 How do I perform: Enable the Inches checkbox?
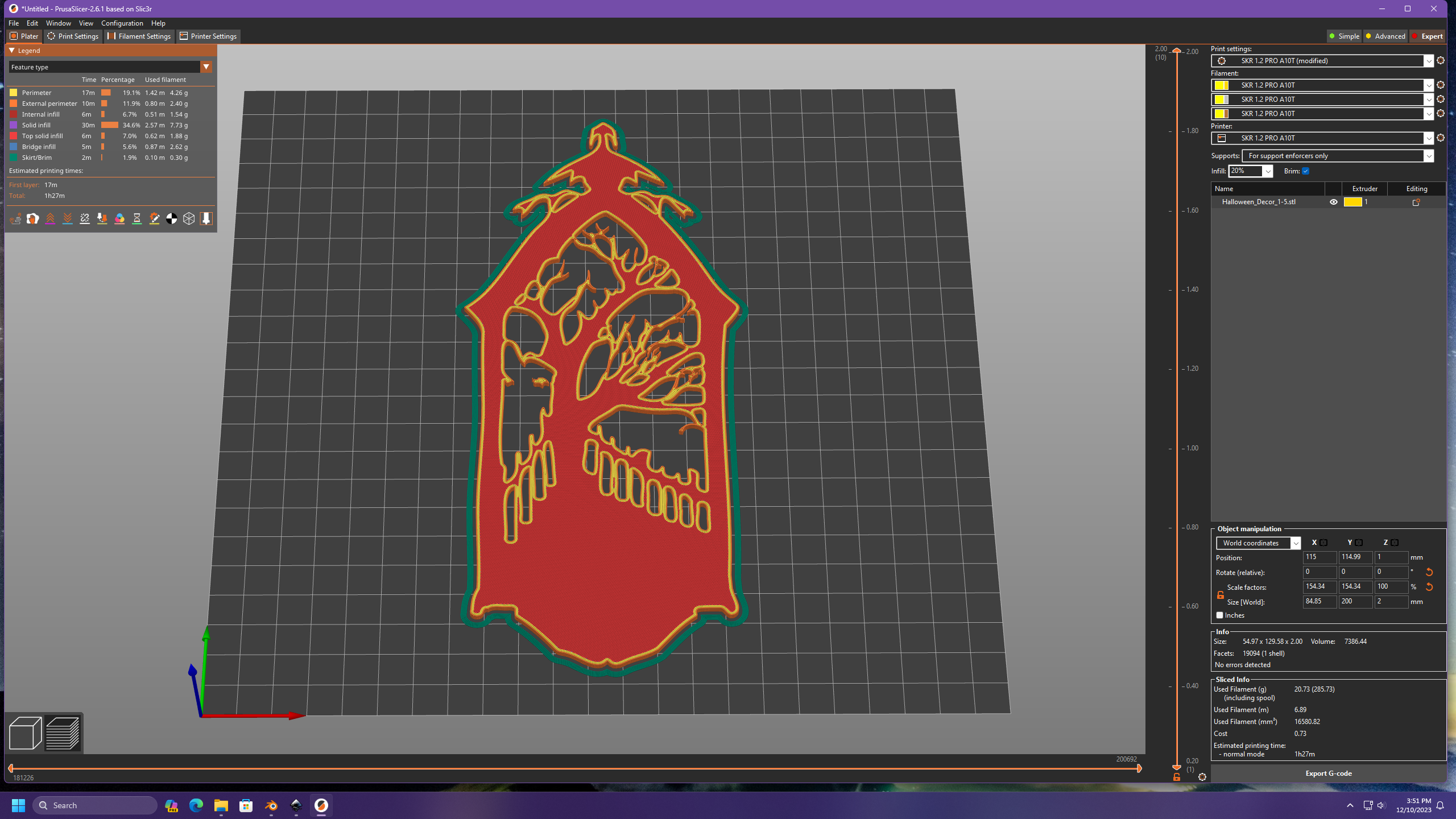click(1219, 615)
